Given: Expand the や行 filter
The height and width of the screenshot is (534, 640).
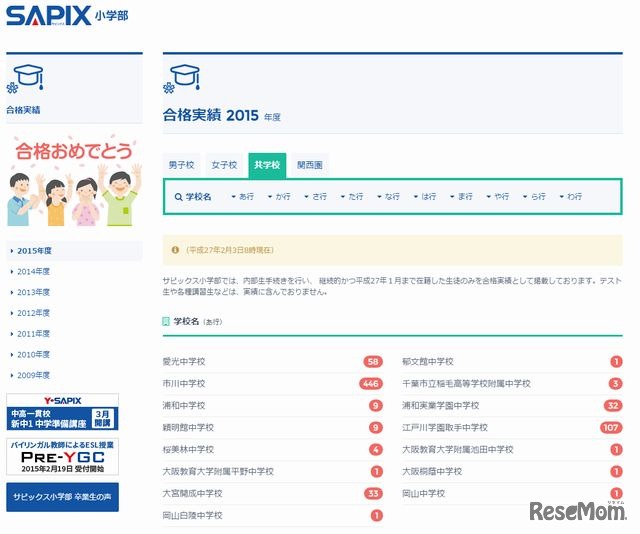Looking at the screenshot, I should coord(498,197).
